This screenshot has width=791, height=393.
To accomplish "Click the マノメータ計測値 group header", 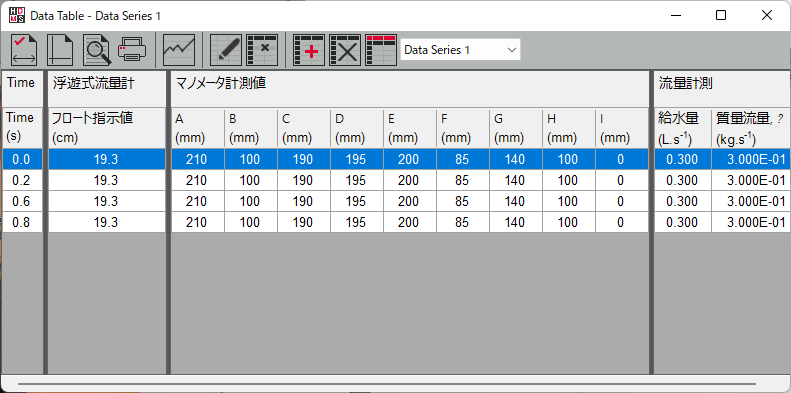I will click(x=410, y=89).
